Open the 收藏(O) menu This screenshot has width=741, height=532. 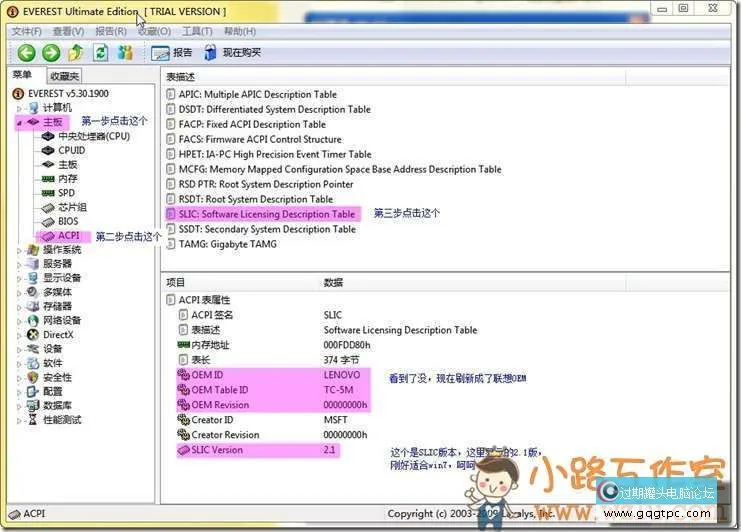click(x=154, y=32)
